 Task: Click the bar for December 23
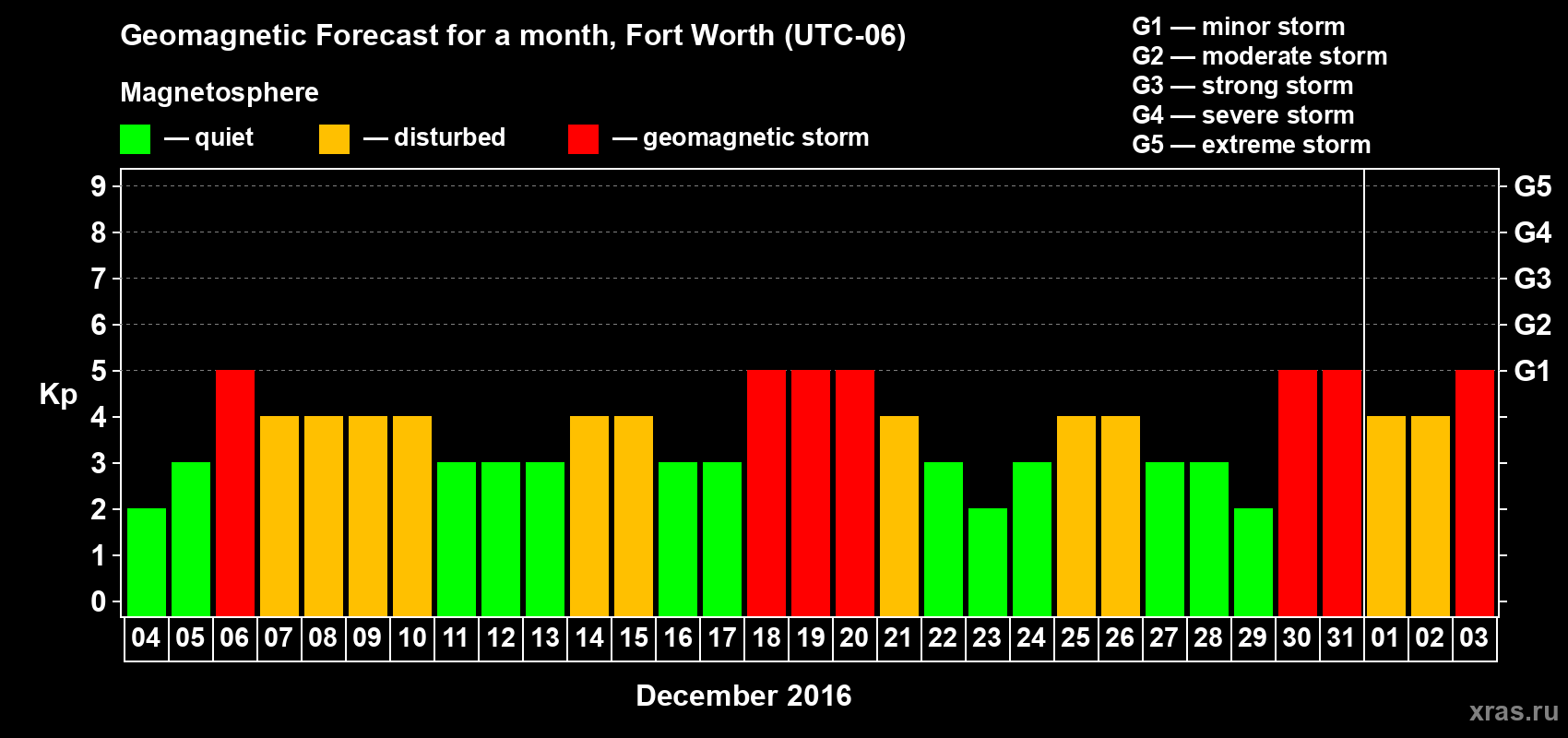(988, 562)
